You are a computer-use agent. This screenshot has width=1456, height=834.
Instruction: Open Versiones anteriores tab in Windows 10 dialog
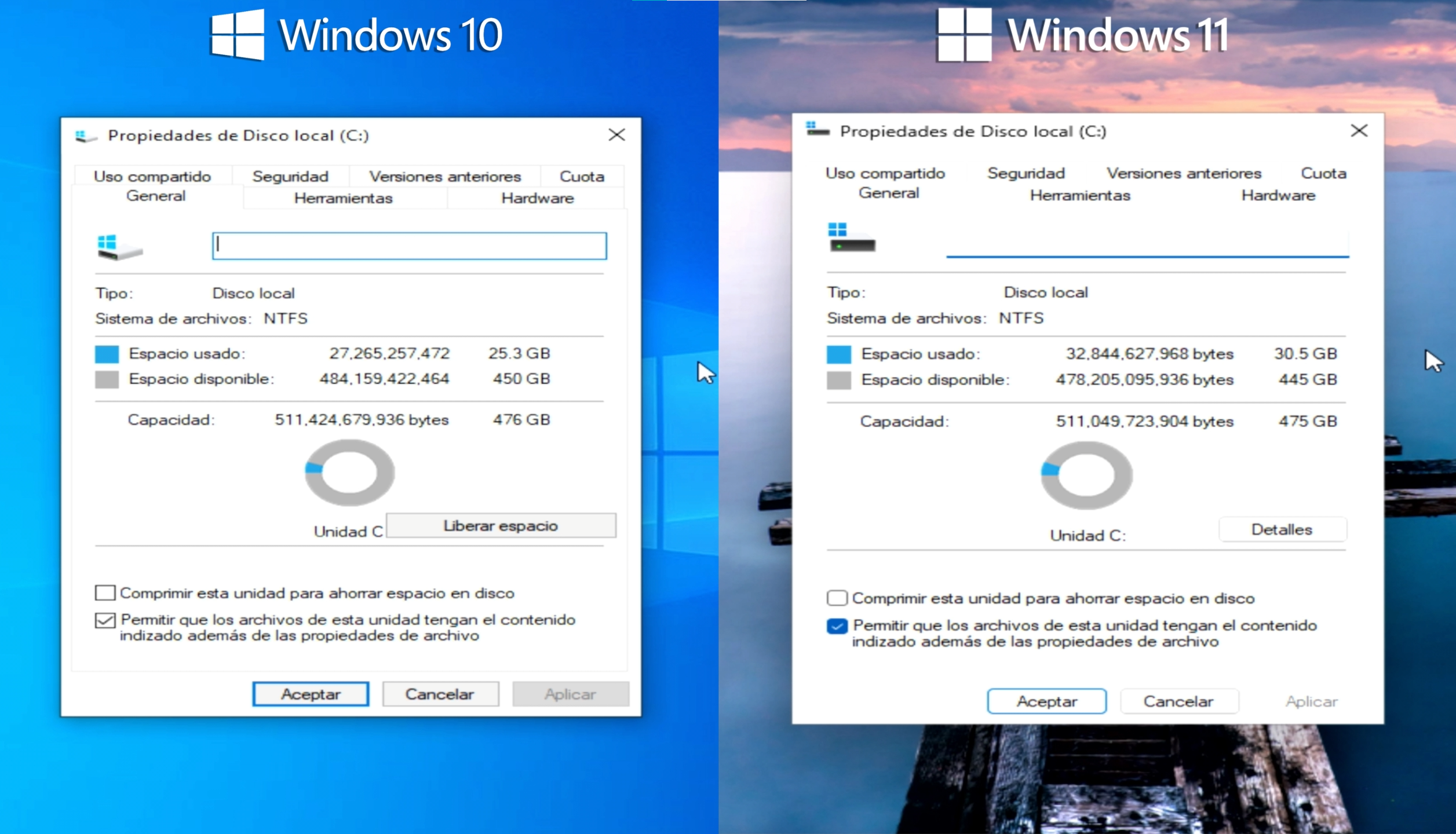pyautogui.click(x=445, y=176)
